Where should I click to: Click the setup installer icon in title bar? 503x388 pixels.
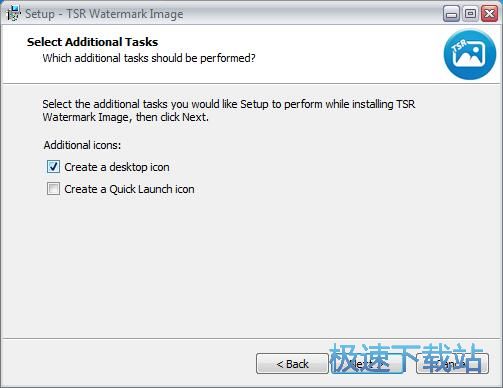(x=13, y=14)
